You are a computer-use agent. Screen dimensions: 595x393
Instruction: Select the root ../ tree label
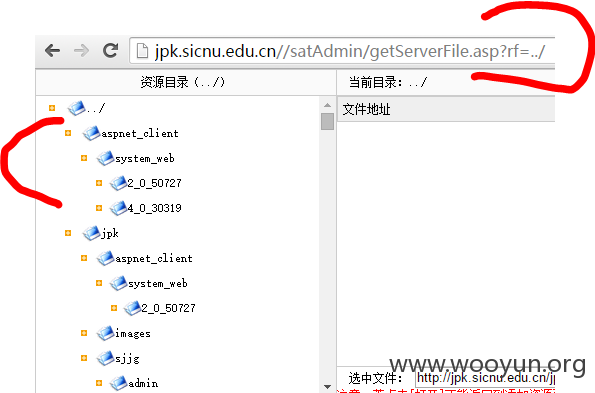(96, 108)
